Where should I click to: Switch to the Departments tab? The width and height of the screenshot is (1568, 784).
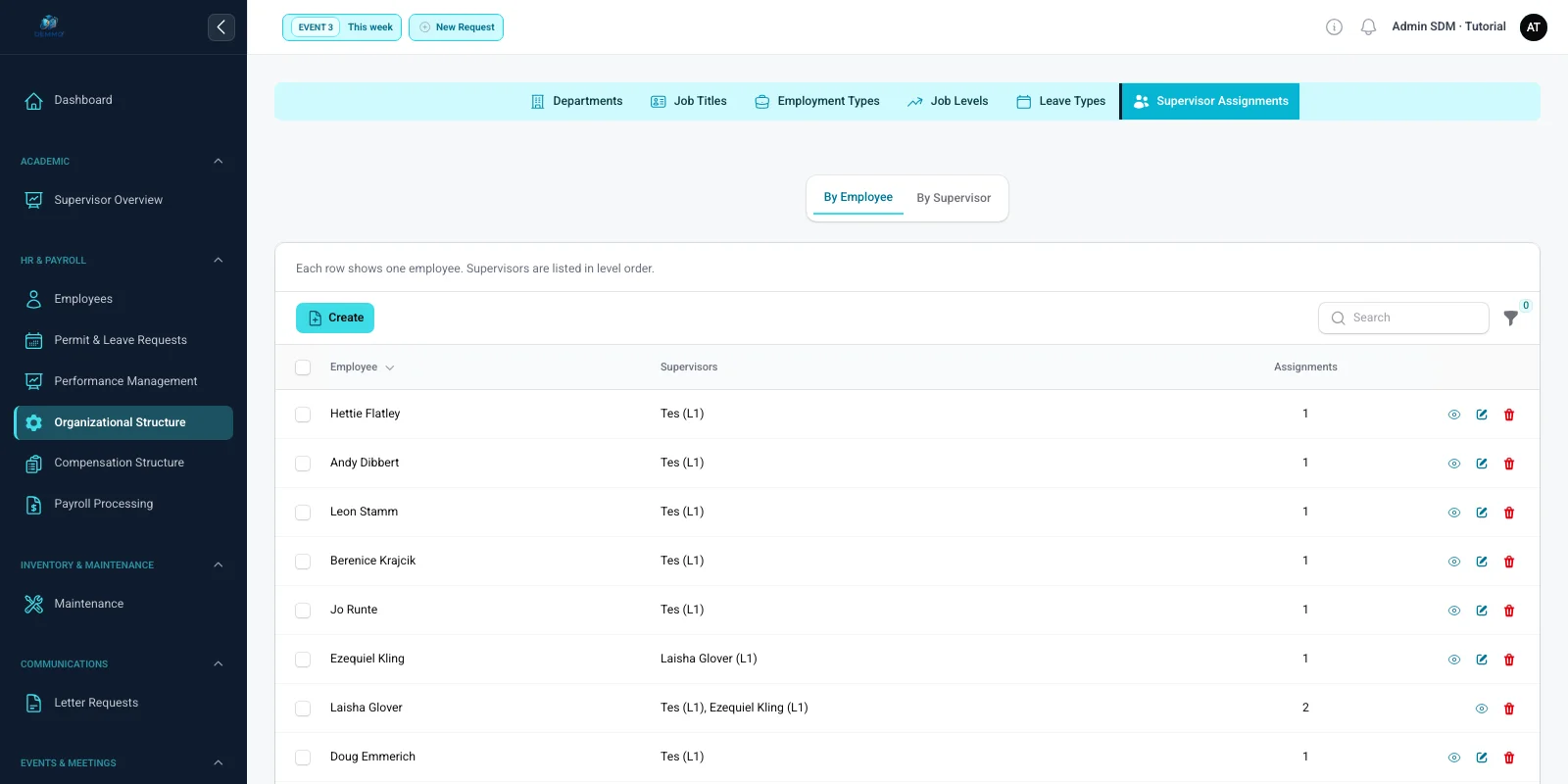[576, 101]
